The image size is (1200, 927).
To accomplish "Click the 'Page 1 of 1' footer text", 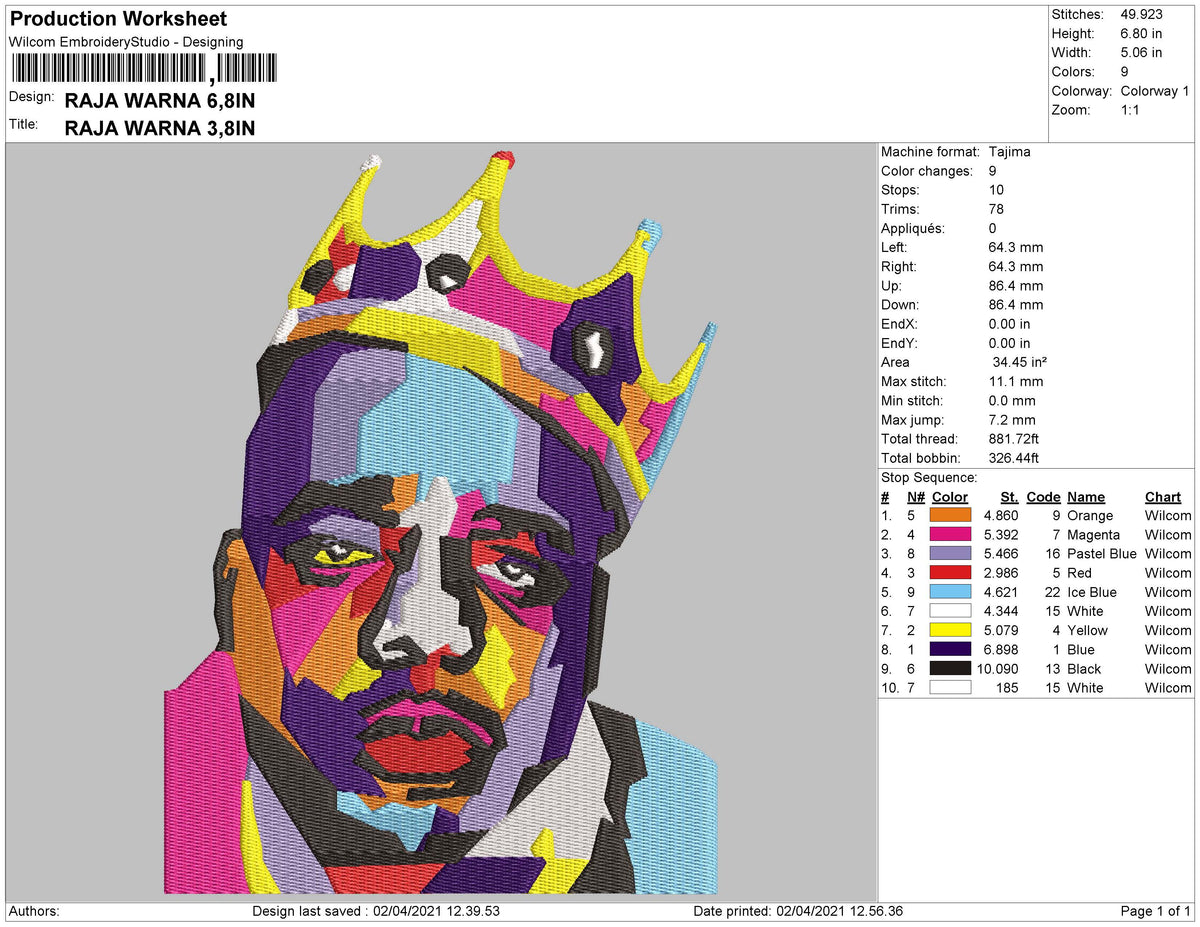I will [x=1155, y=911].
